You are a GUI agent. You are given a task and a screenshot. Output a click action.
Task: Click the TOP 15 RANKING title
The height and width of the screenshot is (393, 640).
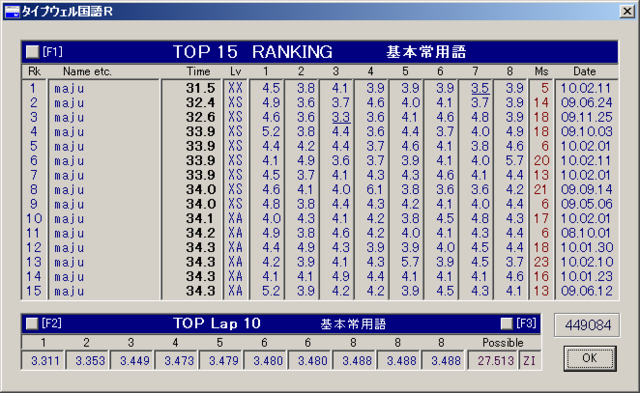point(253,52)
